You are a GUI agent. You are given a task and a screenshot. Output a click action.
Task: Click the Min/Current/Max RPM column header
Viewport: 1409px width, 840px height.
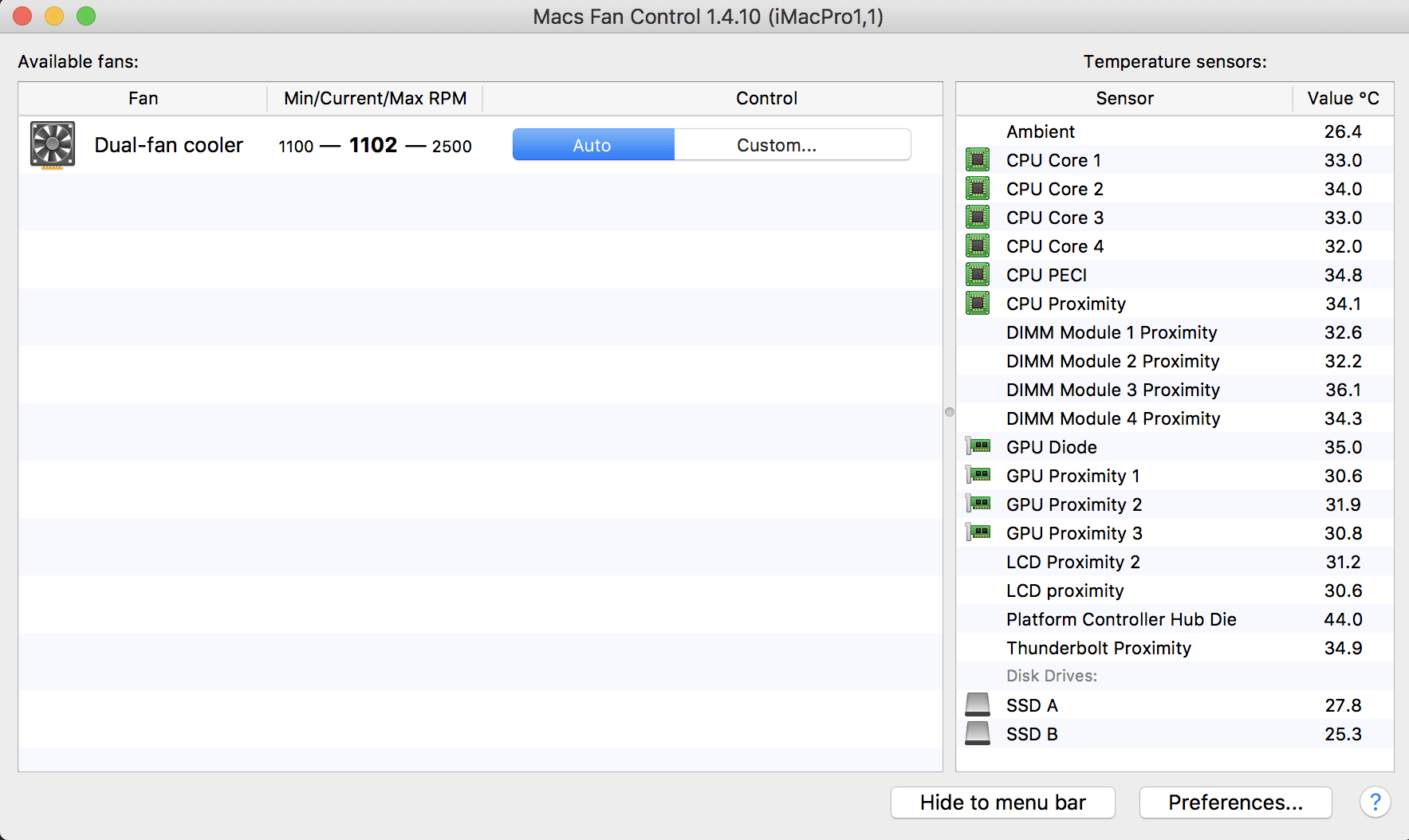point(375,98)
